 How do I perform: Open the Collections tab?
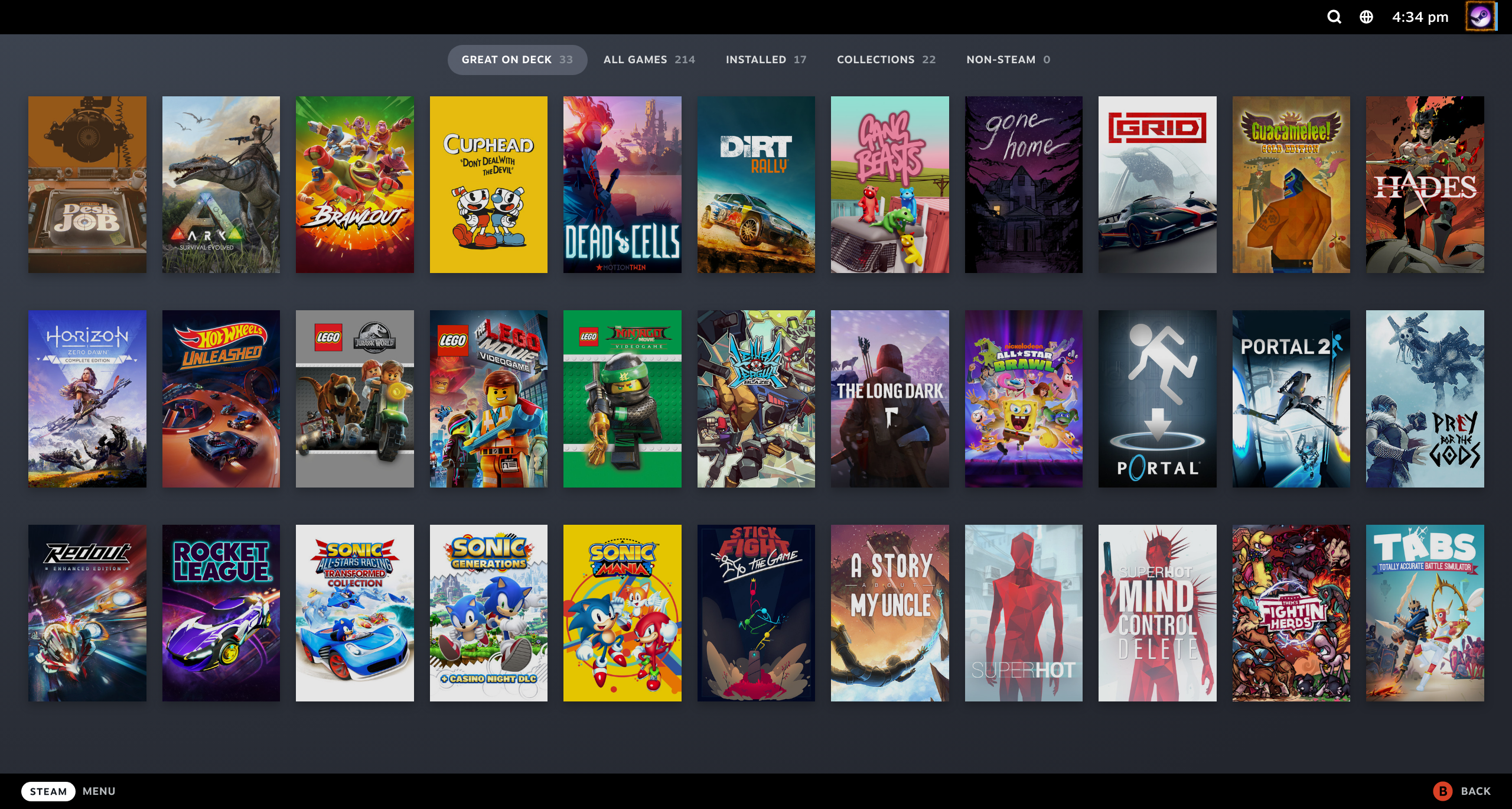[886, 60]
